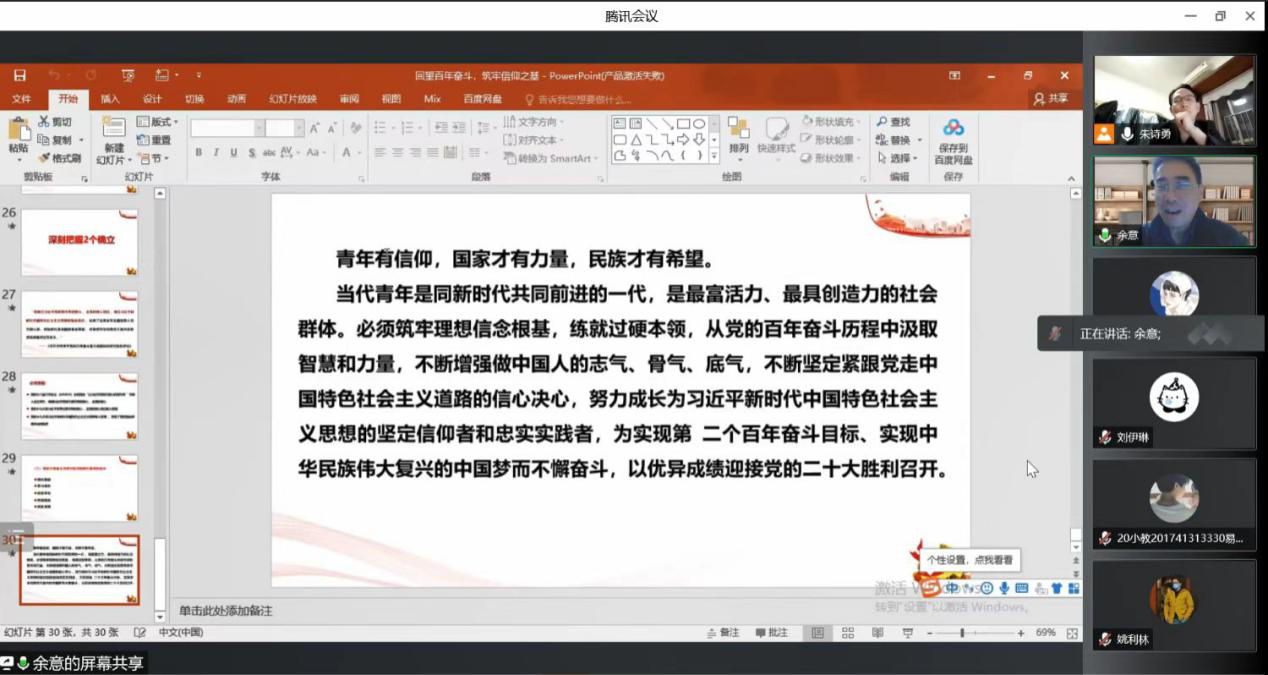Toggle bold formatting button B

click(199, 153)
